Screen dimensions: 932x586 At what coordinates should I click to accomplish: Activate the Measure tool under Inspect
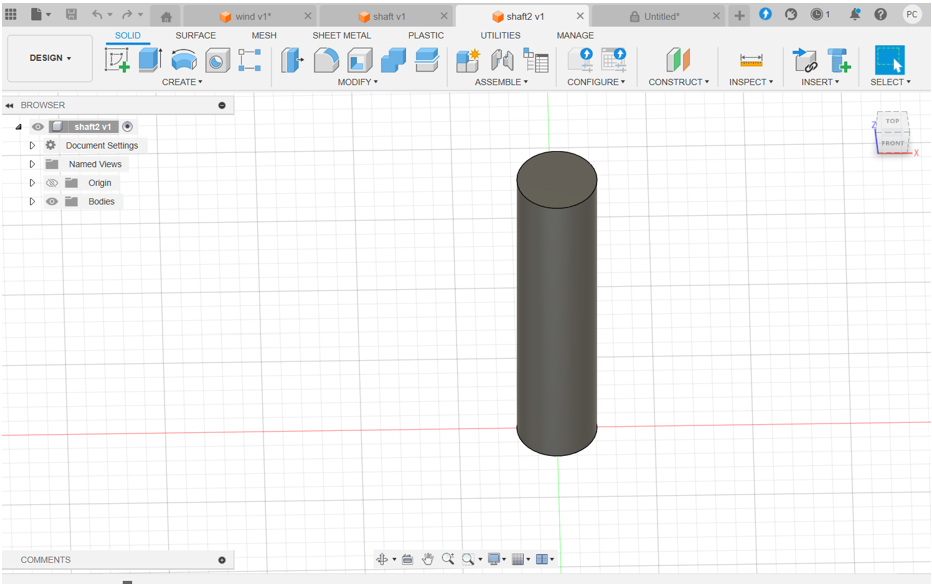[750, 60]
